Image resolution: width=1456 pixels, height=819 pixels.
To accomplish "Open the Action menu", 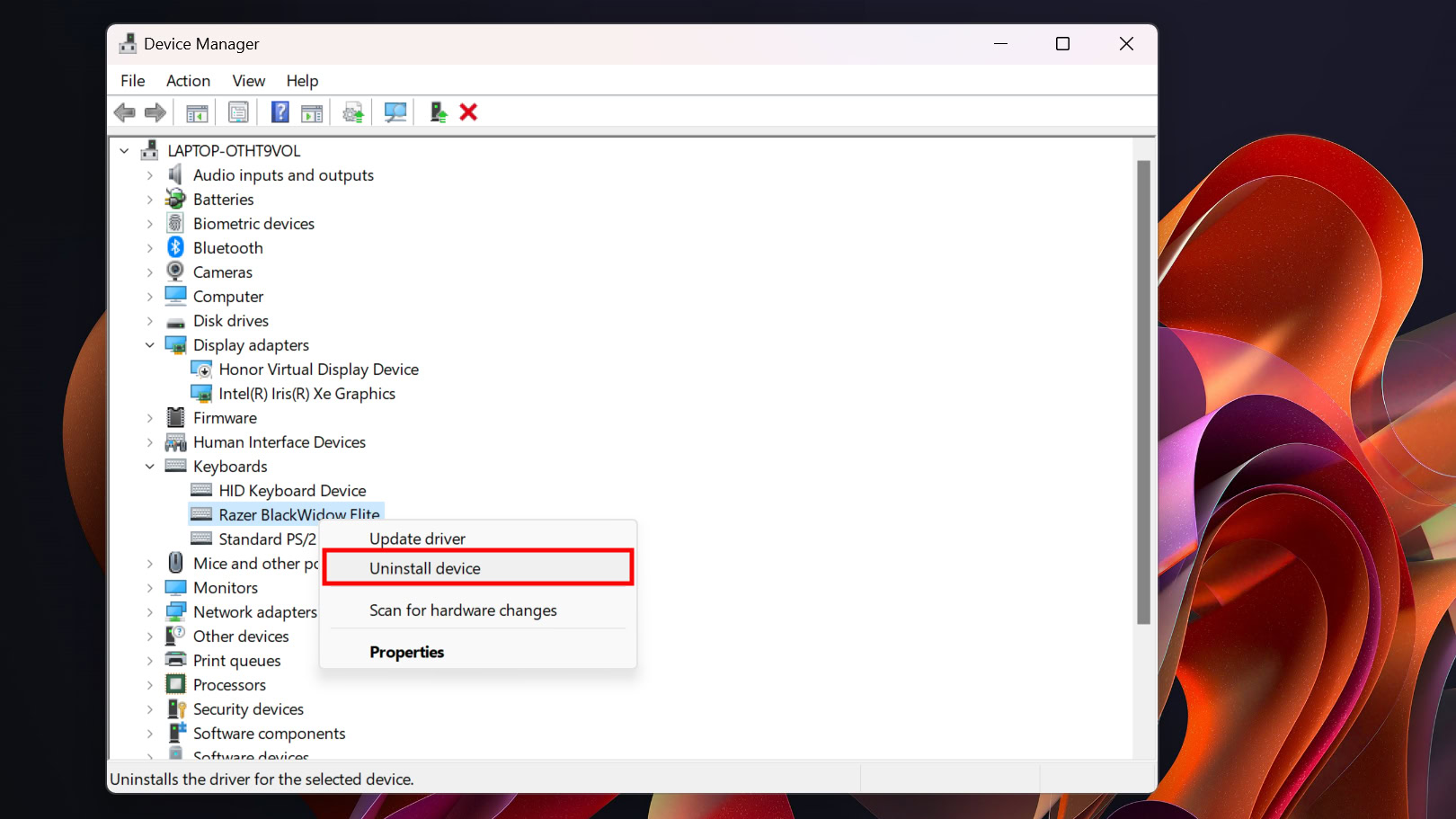I will coord(188,81).
